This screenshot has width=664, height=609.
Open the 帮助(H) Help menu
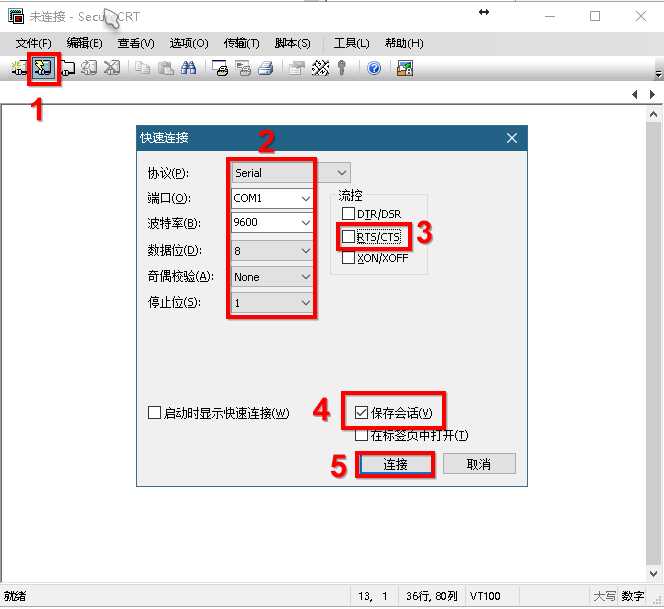(x=404, y=43)
